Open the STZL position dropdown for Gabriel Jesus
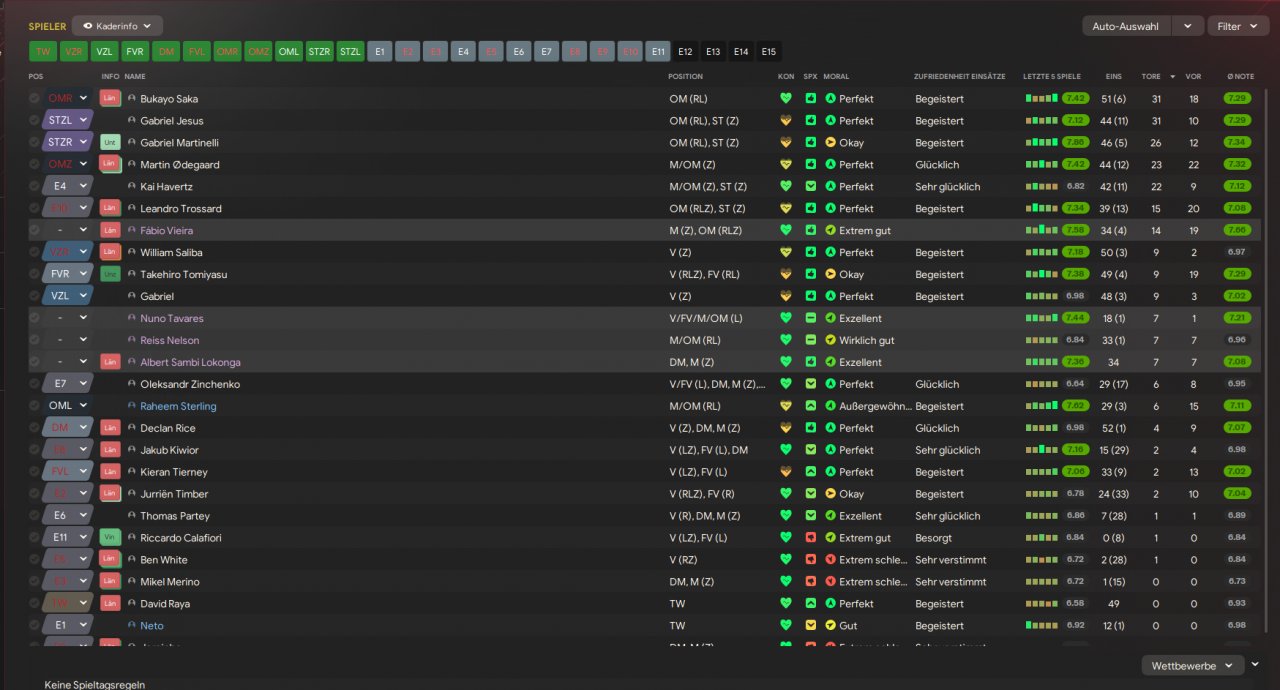The height and width of the screenshot is (690, 1280). [x=68, y=121]
